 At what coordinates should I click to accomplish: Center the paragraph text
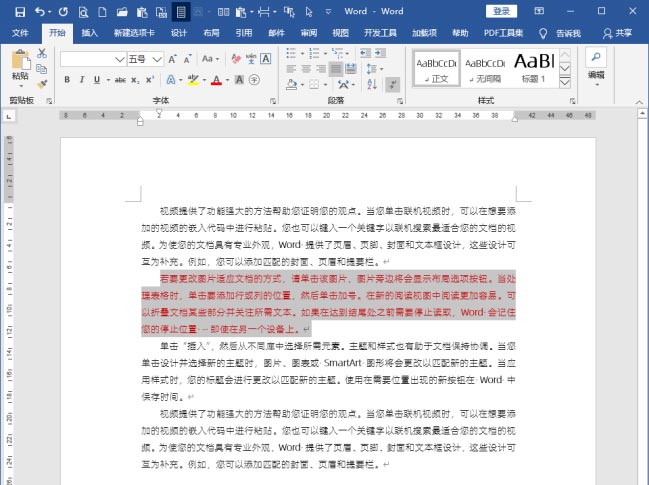(306, 69)
